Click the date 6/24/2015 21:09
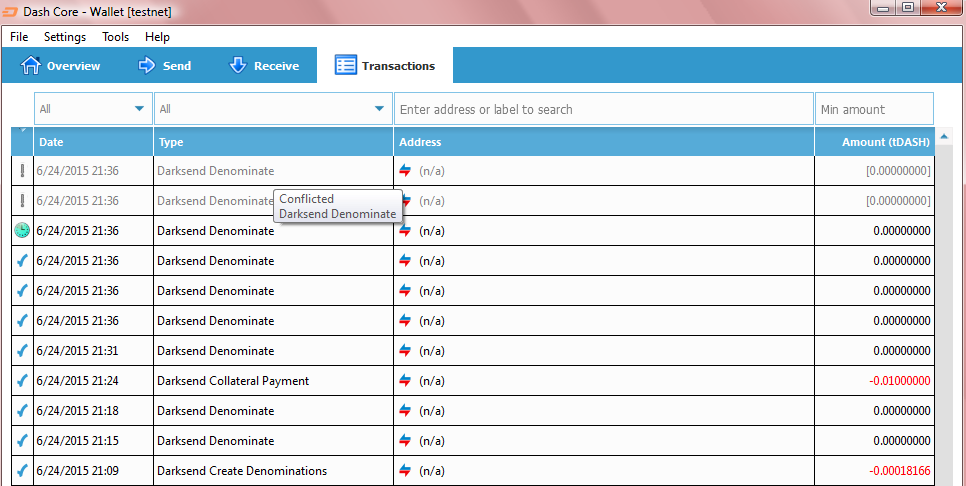 (x=78, y=471)
